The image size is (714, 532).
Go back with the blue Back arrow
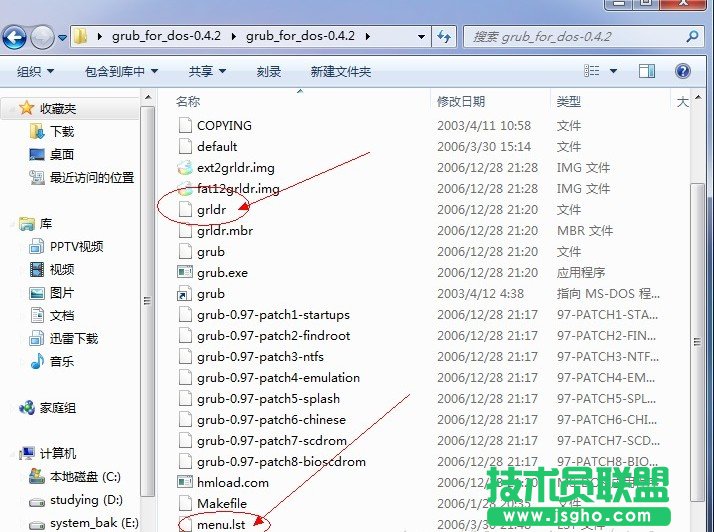[15, 37]
